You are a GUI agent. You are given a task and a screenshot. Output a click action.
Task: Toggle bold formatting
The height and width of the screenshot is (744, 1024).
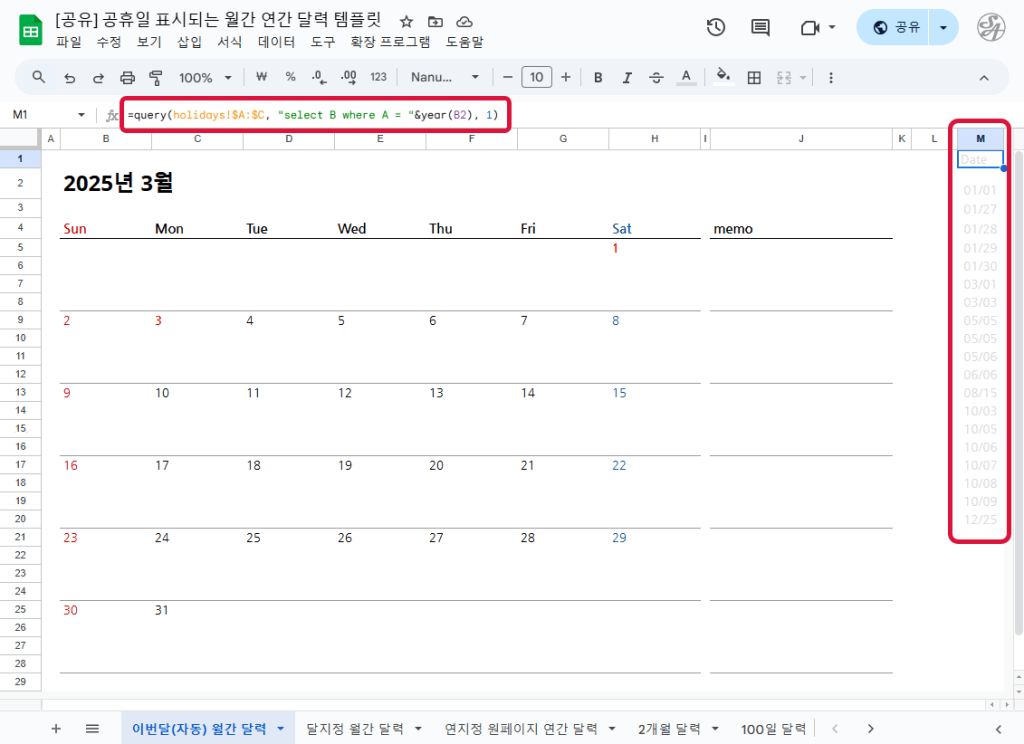pos(598,77)
